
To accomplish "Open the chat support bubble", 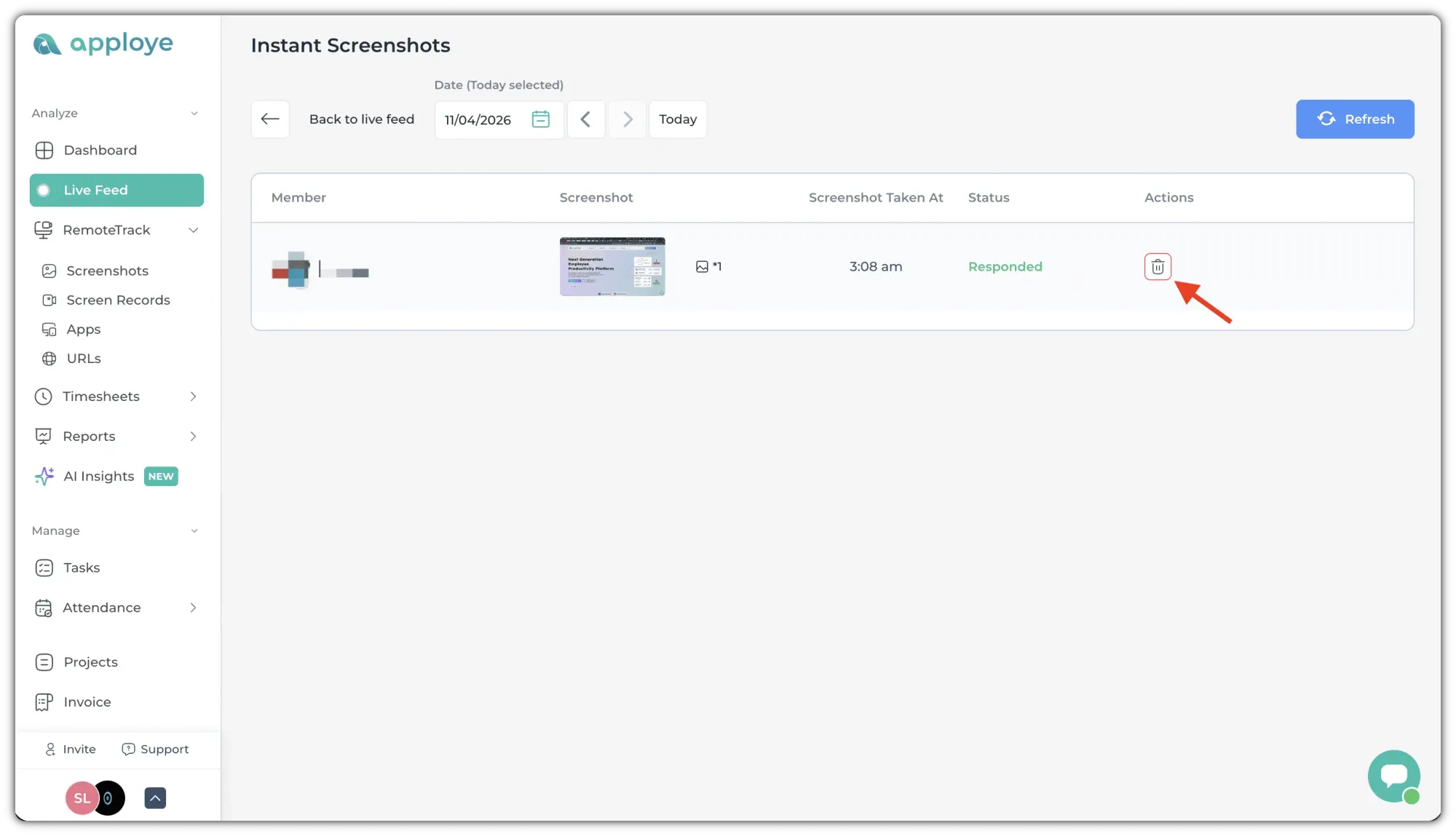I will [x=1393, y=776].
